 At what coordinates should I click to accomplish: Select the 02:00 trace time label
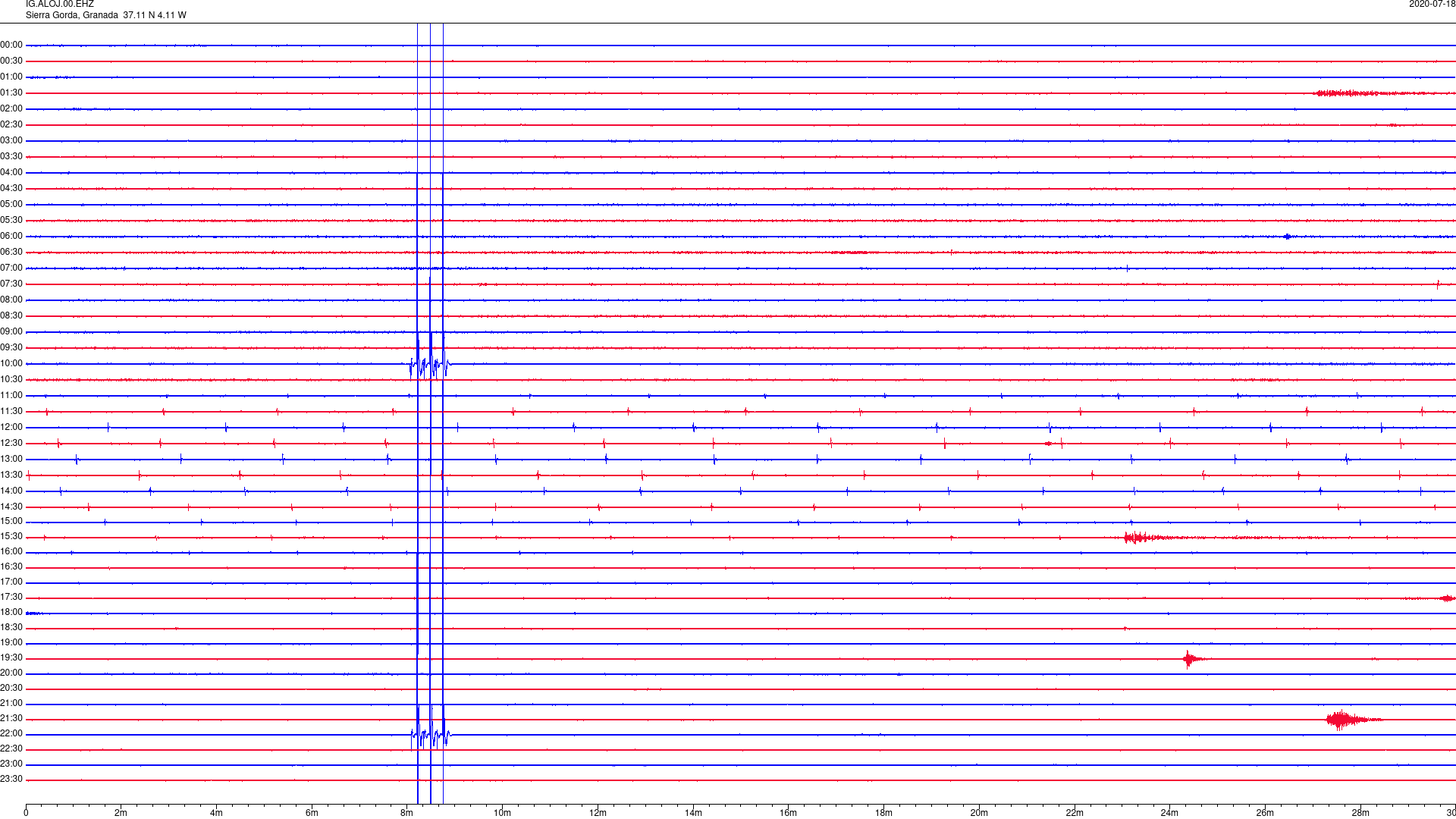point(11,109)
